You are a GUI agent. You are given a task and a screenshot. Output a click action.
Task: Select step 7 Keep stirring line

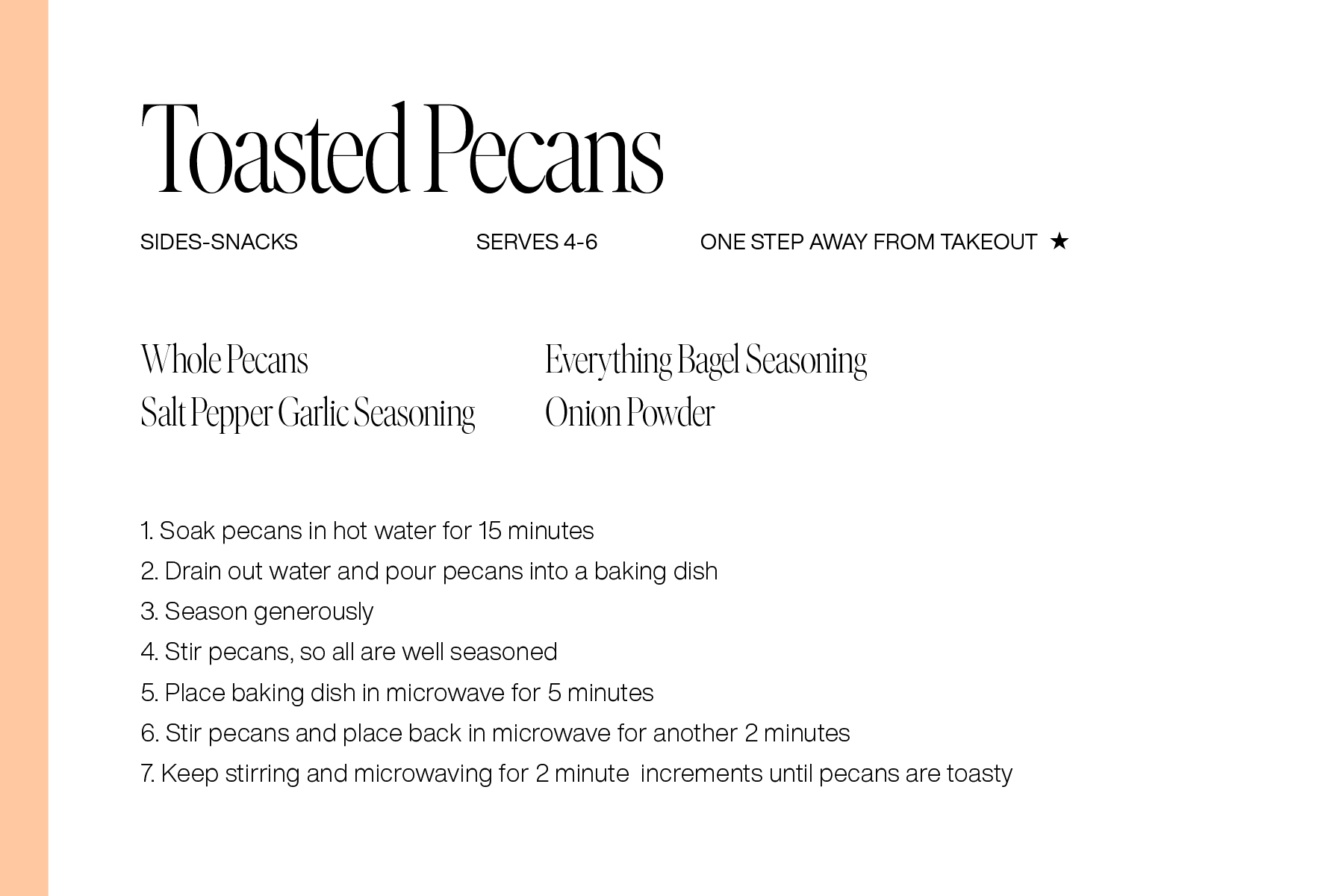(x=576, y=774)
